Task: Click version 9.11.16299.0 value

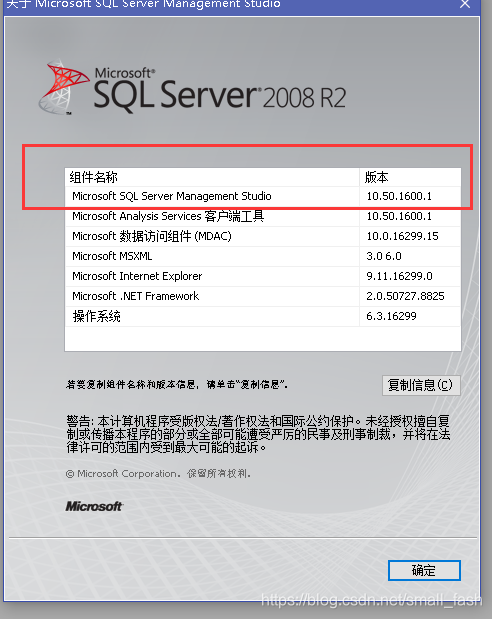Action: tap(399, 276)
